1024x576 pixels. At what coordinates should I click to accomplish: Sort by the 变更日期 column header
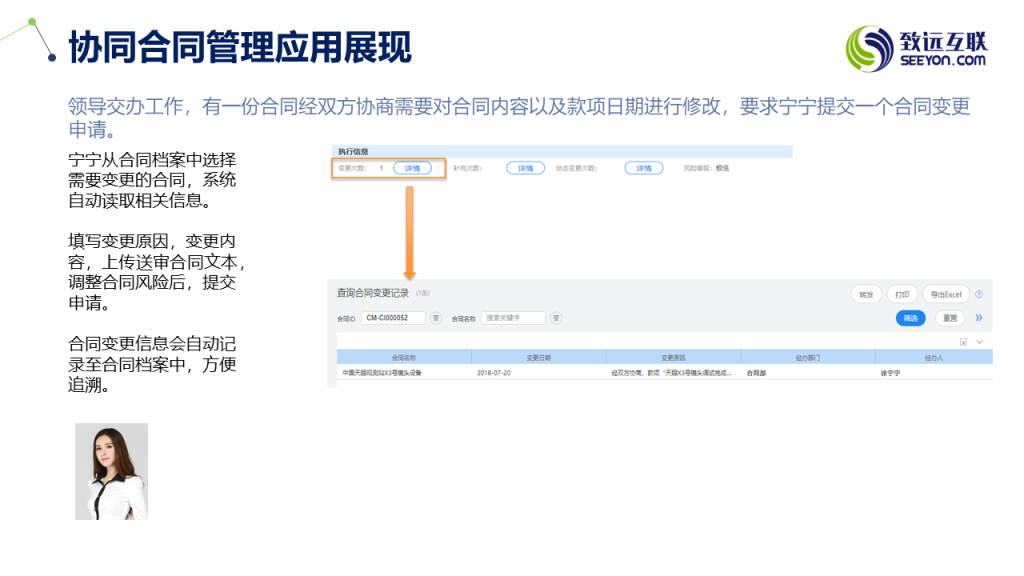(x=538, y=357)
